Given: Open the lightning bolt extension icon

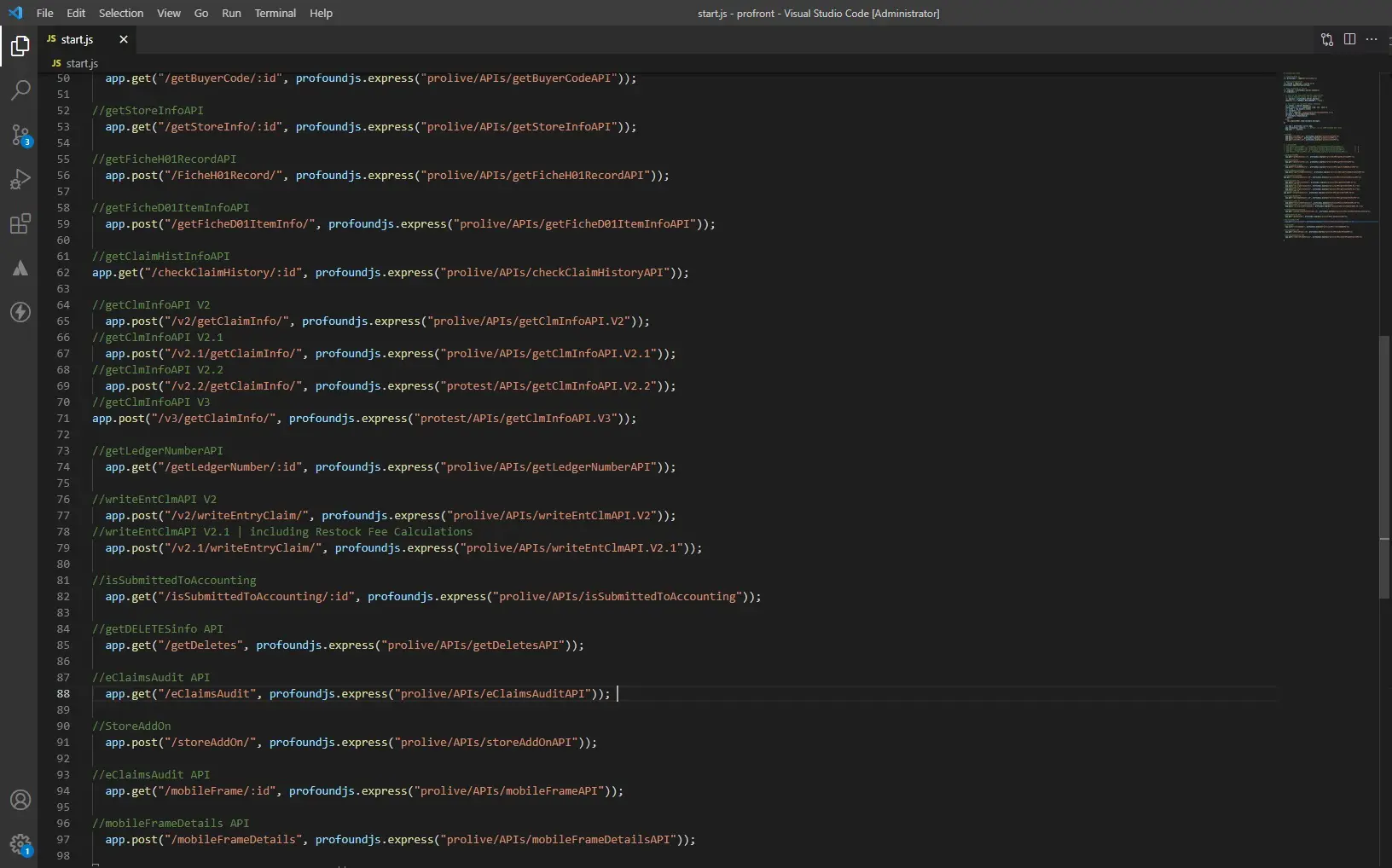Looking at the screenshot, I should [x=20, y=312].
